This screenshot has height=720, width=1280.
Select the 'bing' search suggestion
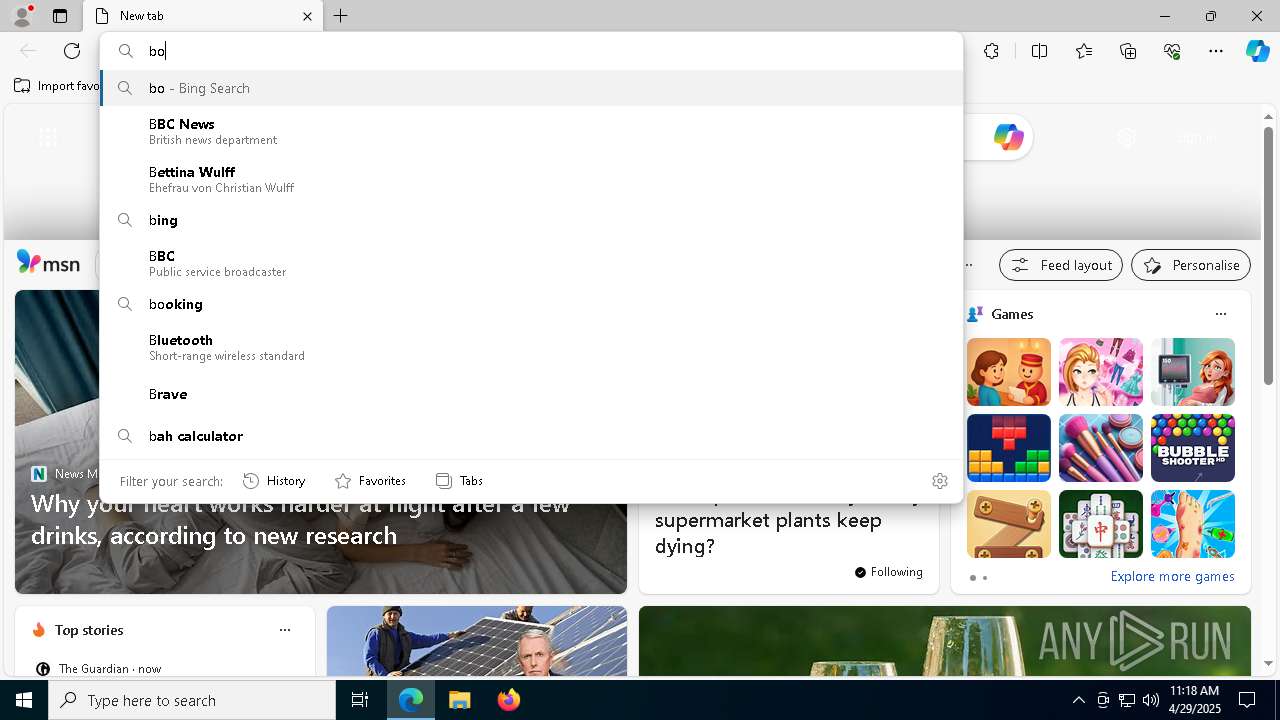[x=532, y=220]
